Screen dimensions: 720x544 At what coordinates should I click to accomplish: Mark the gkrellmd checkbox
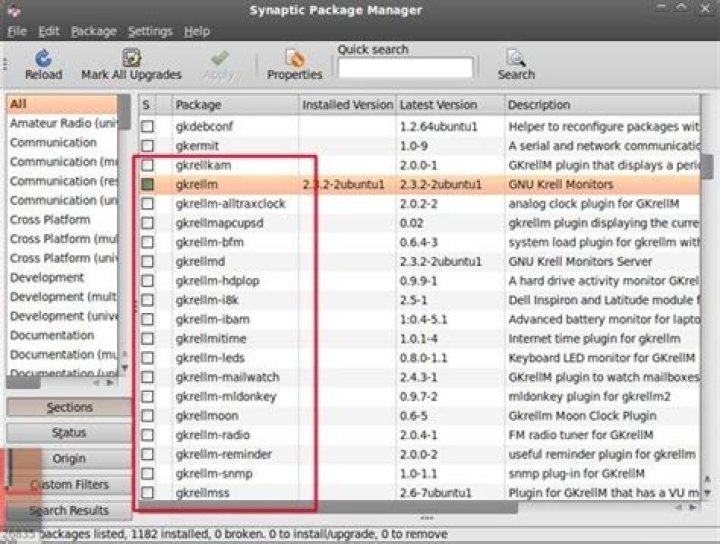(147, 261)
